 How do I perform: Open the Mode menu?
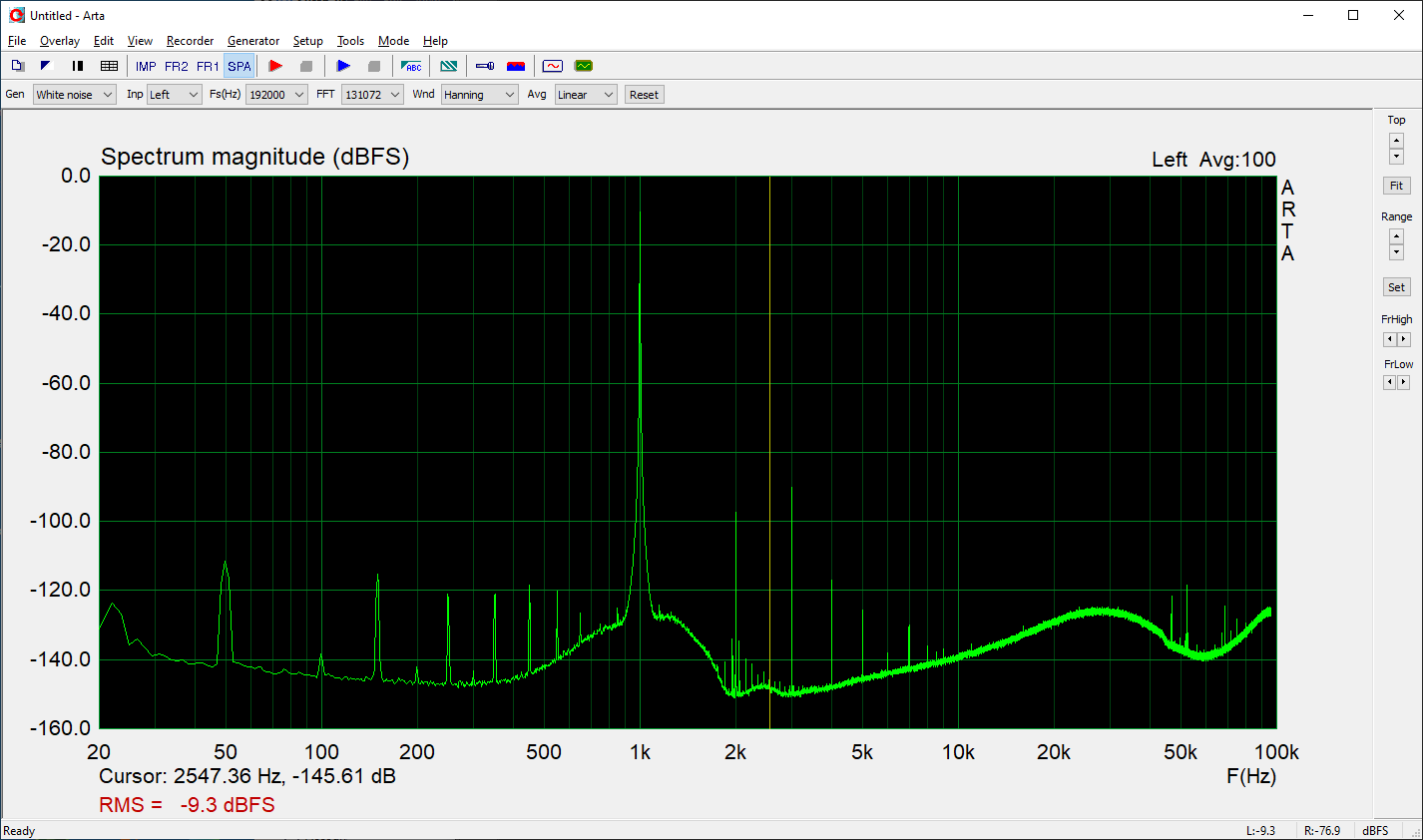pos(393,41)
